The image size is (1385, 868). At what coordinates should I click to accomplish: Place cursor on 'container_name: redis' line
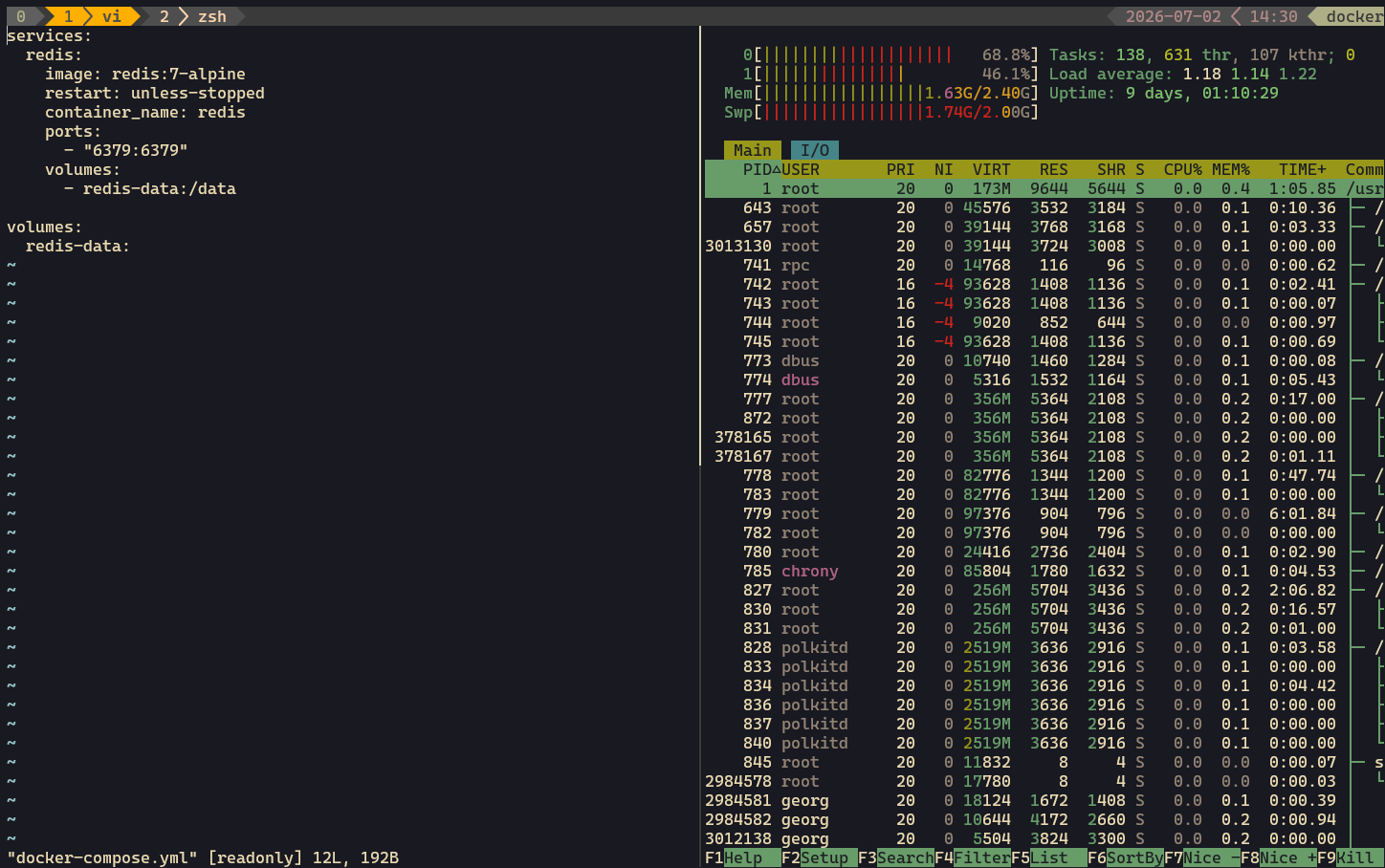tap(145, 112)
